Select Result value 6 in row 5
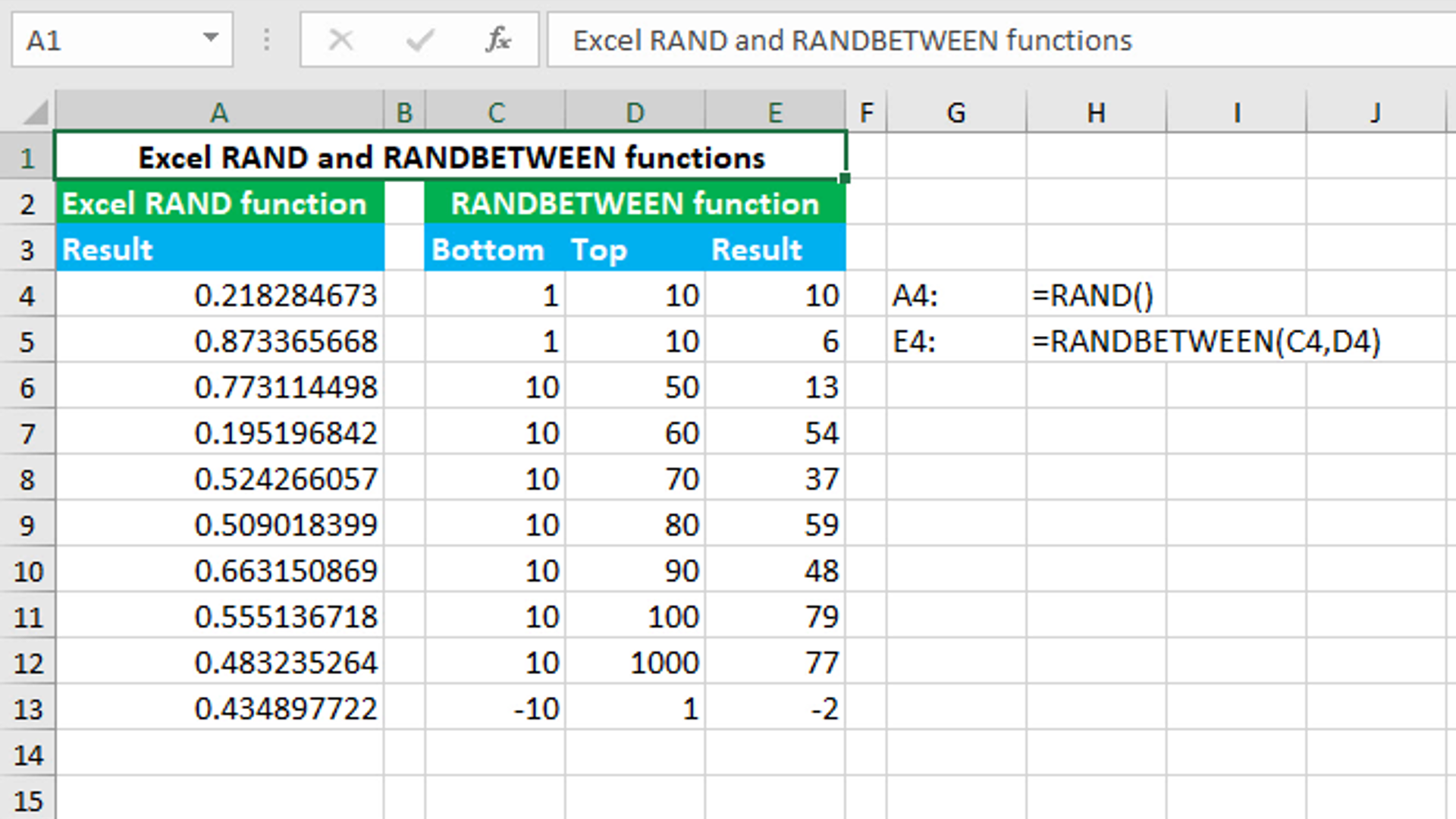The image size is (1456, 819). pos(775,341)
